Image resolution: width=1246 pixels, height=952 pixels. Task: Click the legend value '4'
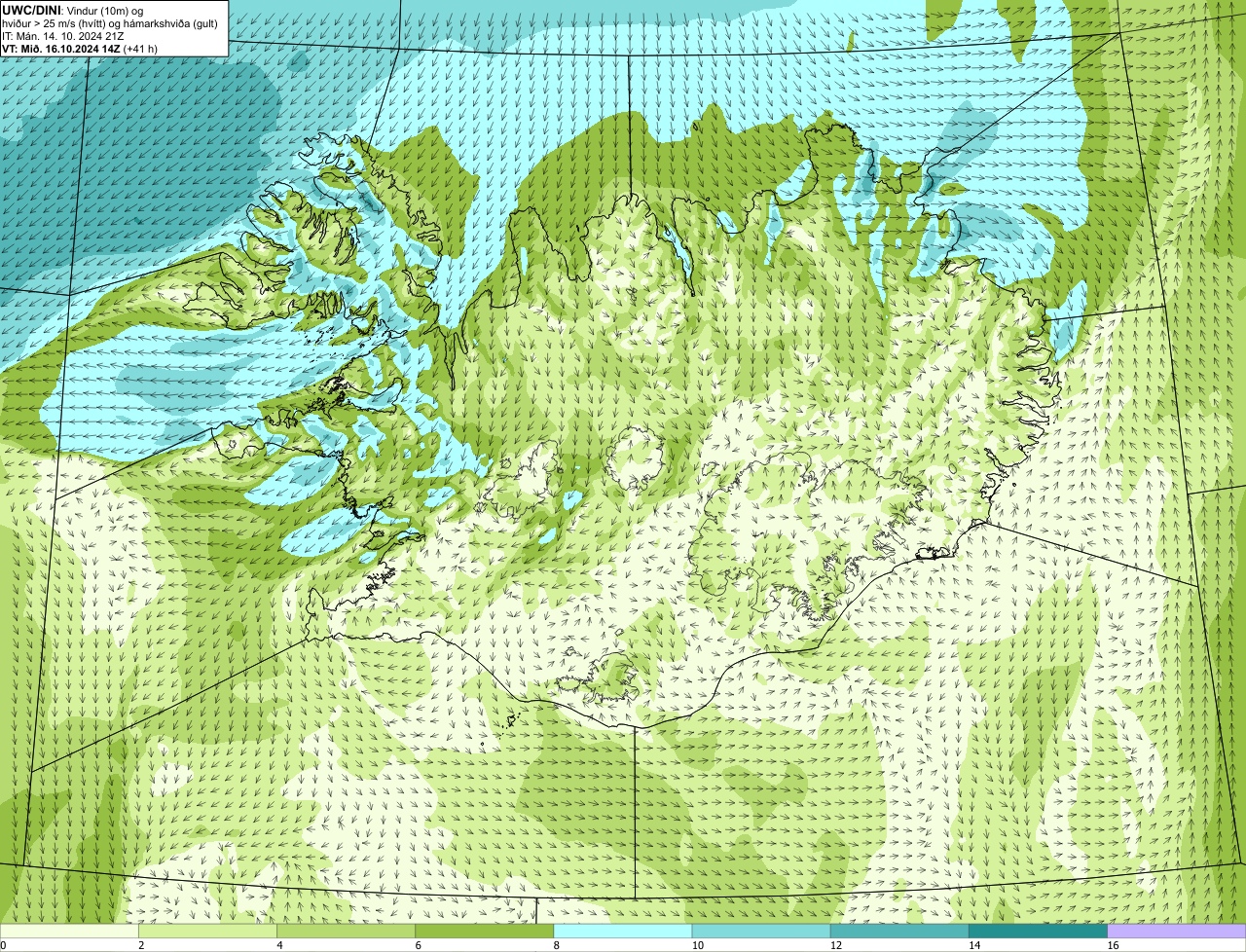[x=279, y=945]
